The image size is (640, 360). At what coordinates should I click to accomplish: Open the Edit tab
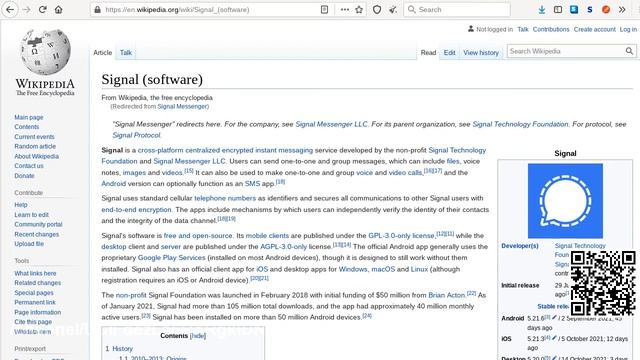449,53
